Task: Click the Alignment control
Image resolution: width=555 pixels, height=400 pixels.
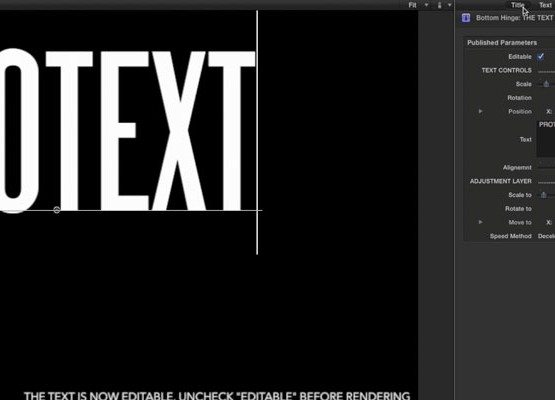Action: pos(546,167)
